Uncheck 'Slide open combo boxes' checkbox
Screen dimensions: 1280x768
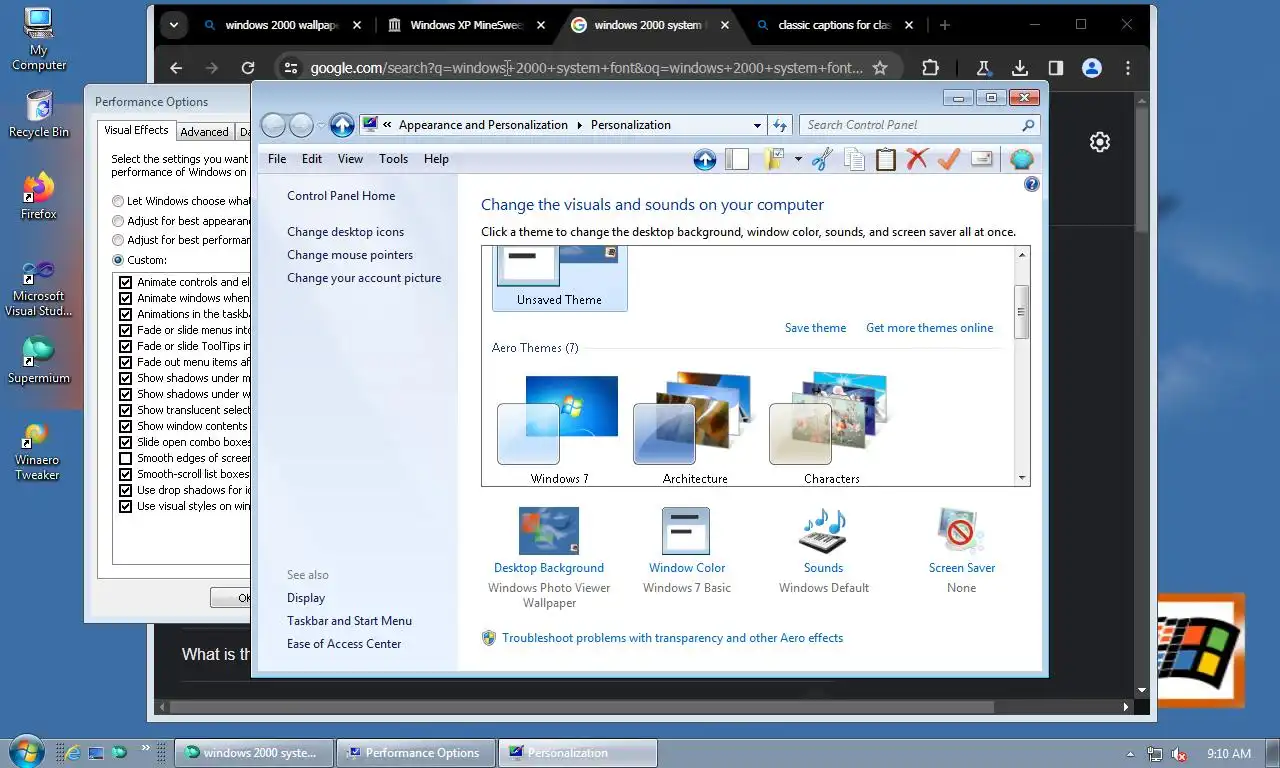pos(126,442)
